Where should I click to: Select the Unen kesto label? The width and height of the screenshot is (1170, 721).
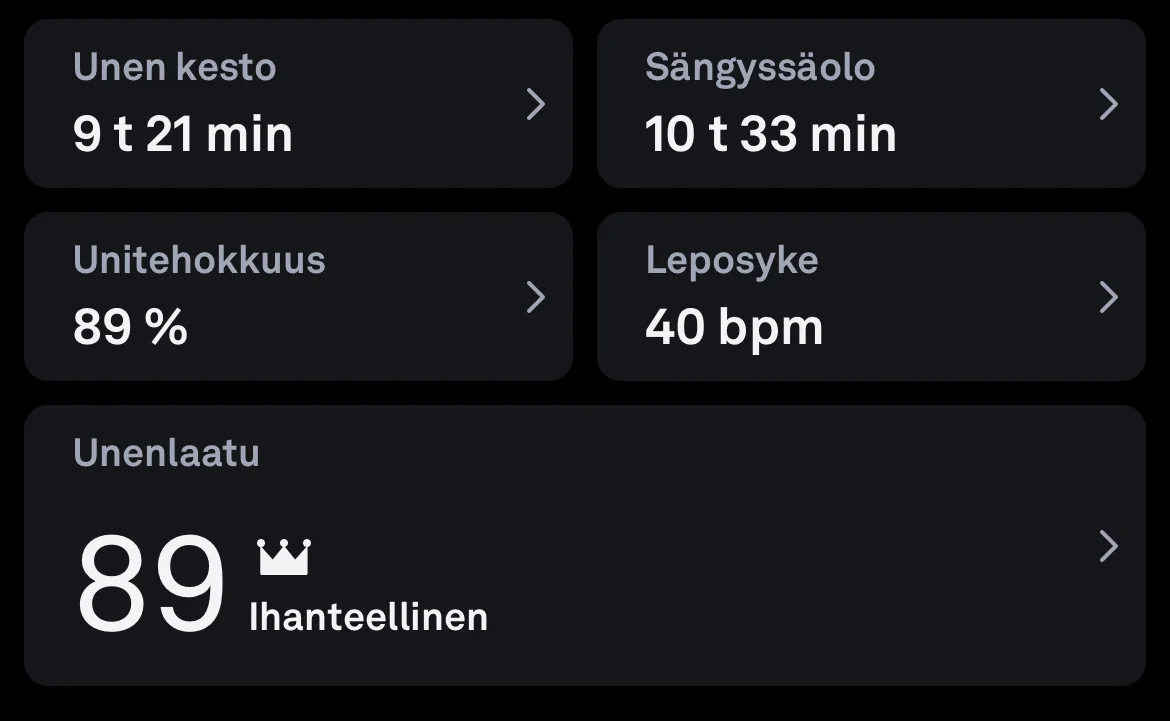click(x=174, y=68)
